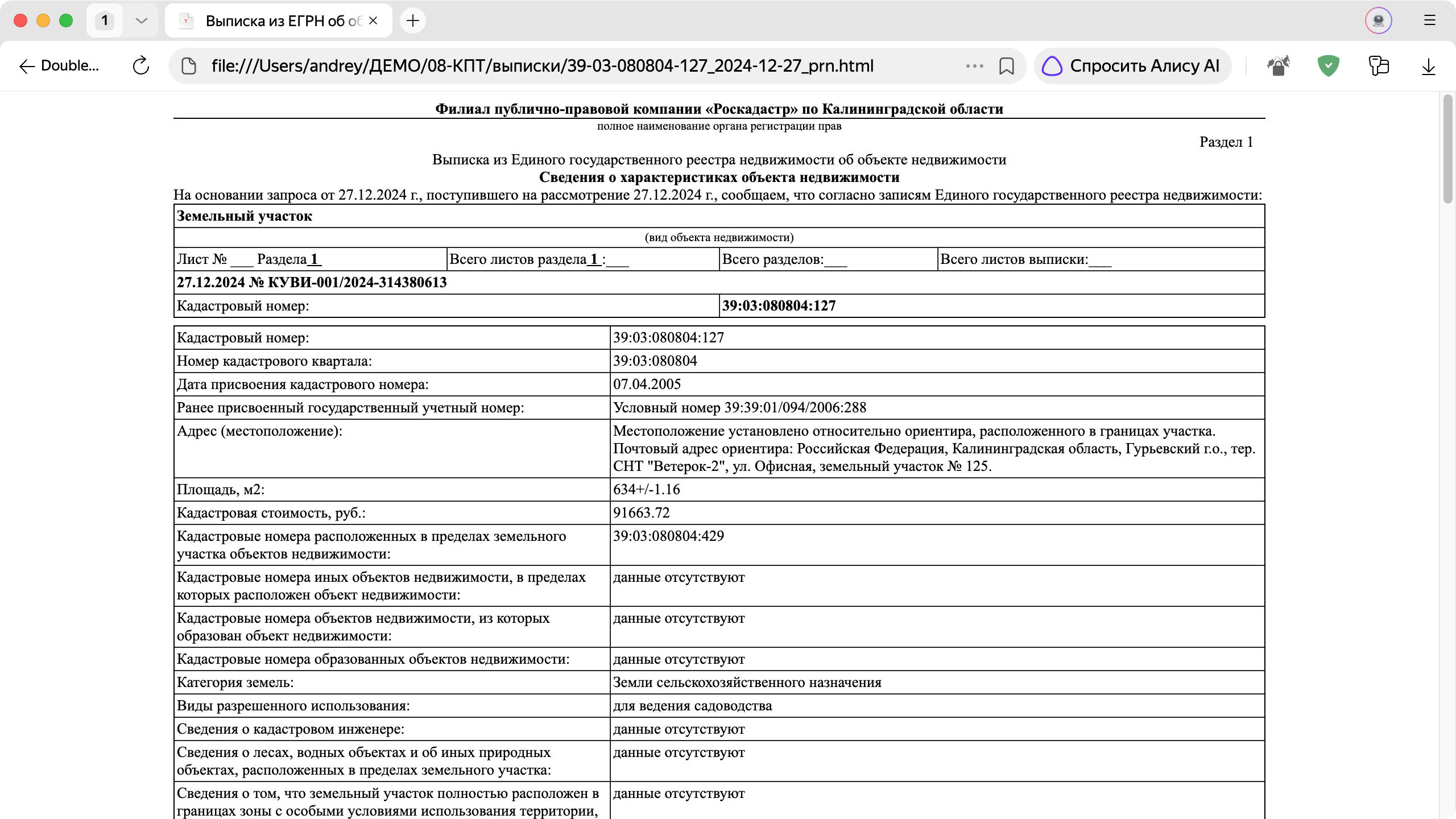Click the bold cadastral number 39:03:080804:127

(779, 306)
